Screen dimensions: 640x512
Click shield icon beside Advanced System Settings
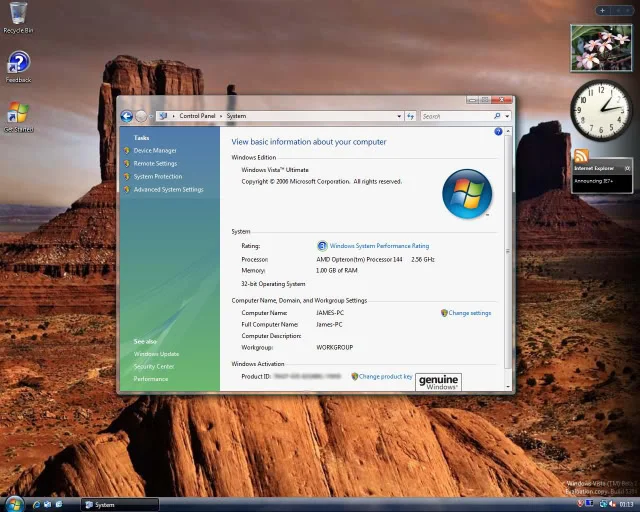pyautogui.click(x=127, y=190)
